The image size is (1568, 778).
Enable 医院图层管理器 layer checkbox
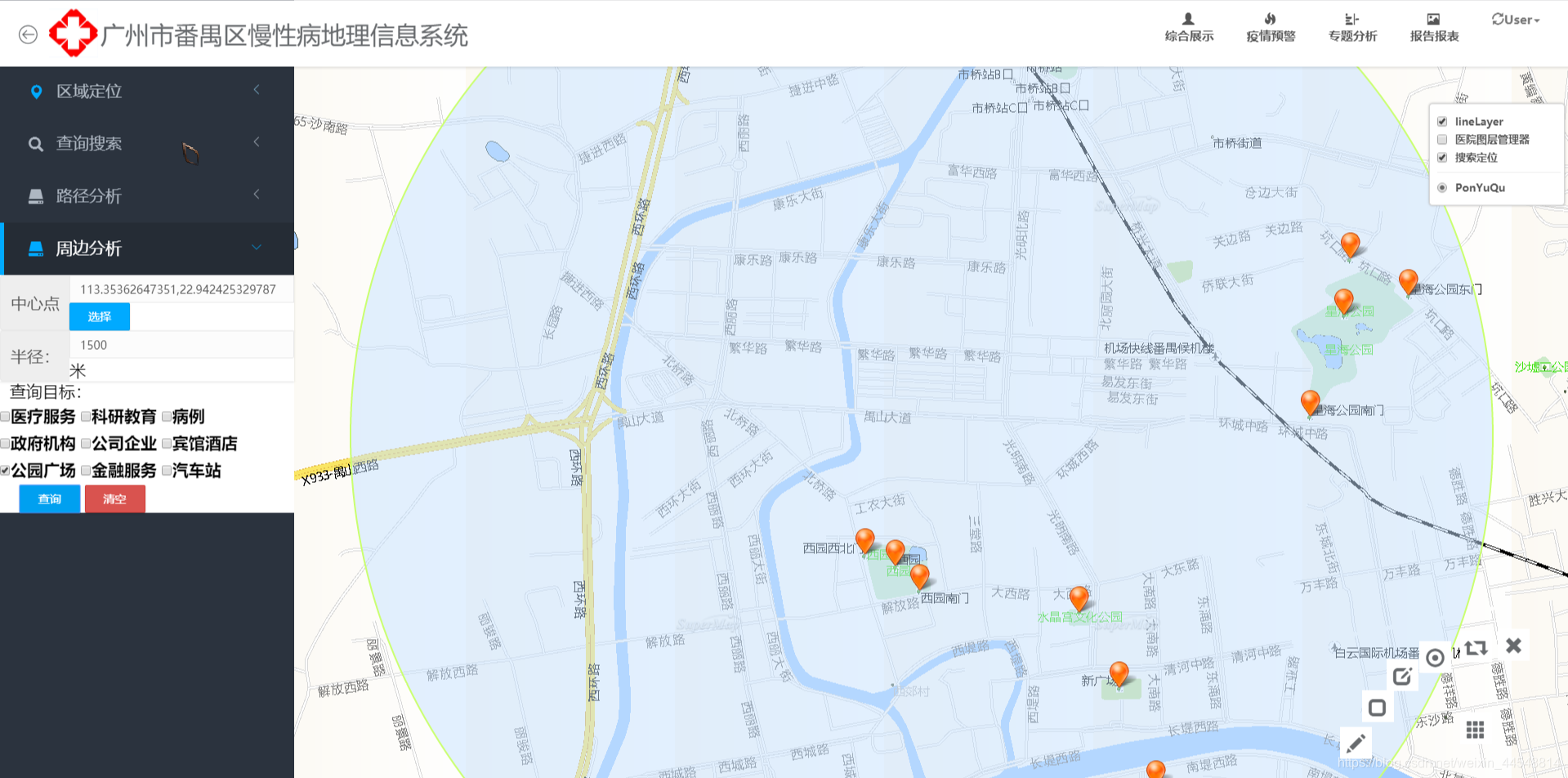[1442, 140]
